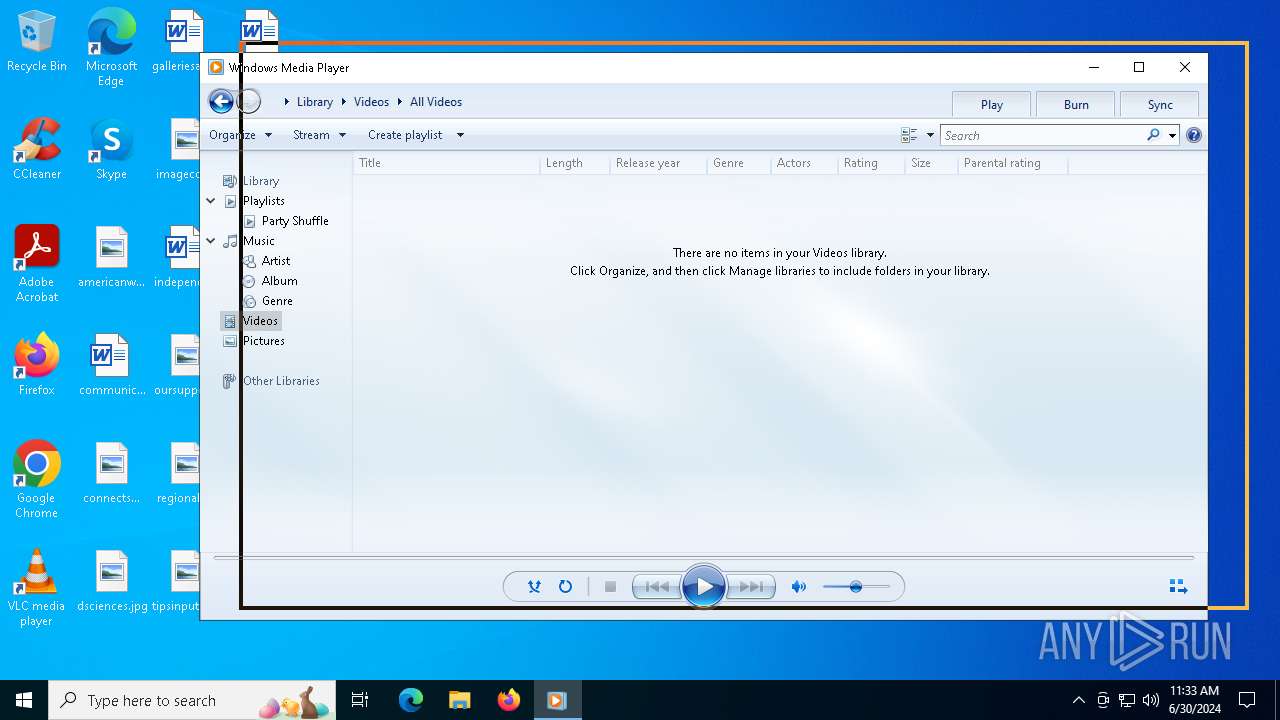The width and height of the screenshot is (1280, 720).
Task: Sort by the Title column header
Action: tap(446, 163)
